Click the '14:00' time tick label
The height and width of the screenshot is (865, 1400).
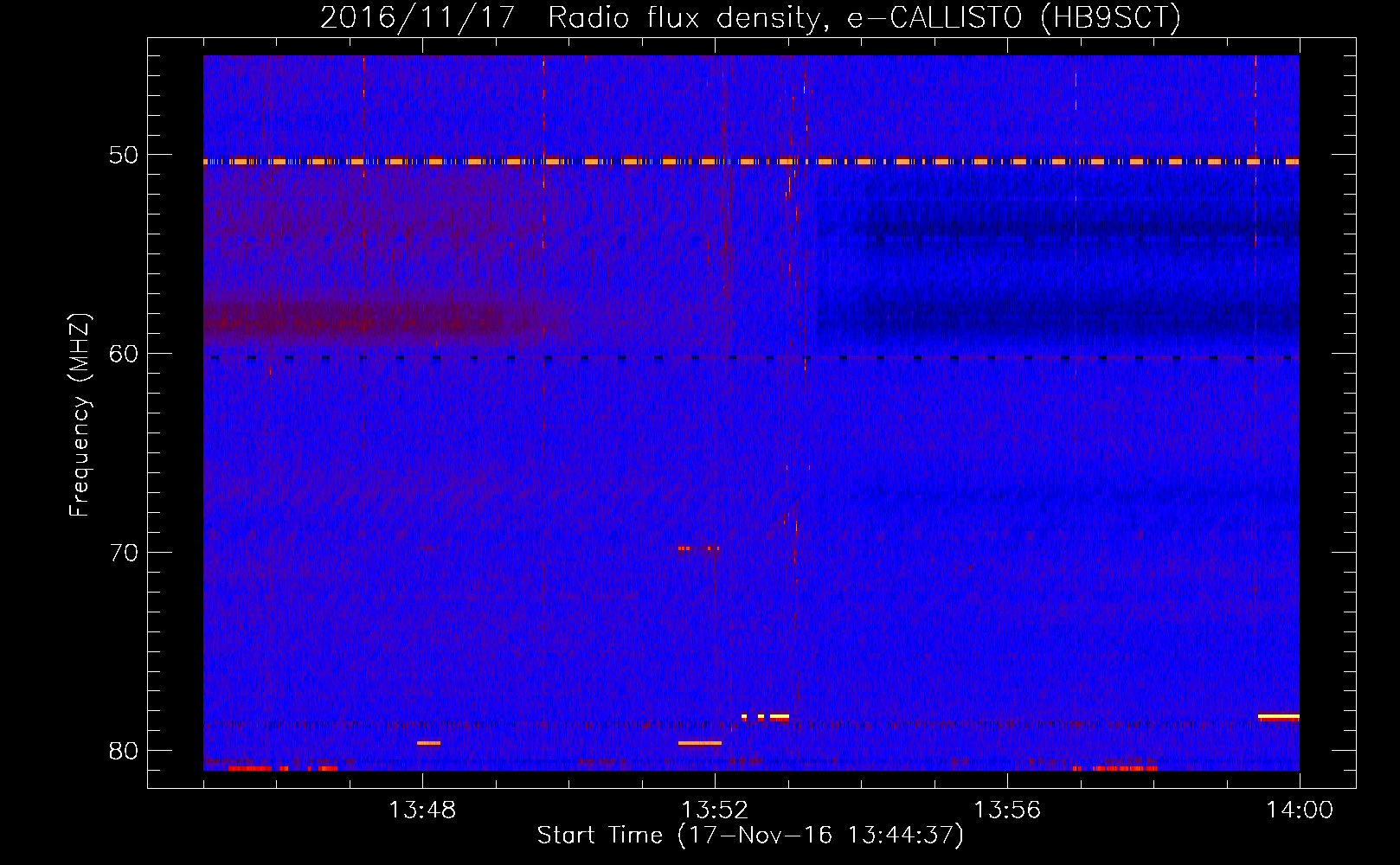(1300, 811)
